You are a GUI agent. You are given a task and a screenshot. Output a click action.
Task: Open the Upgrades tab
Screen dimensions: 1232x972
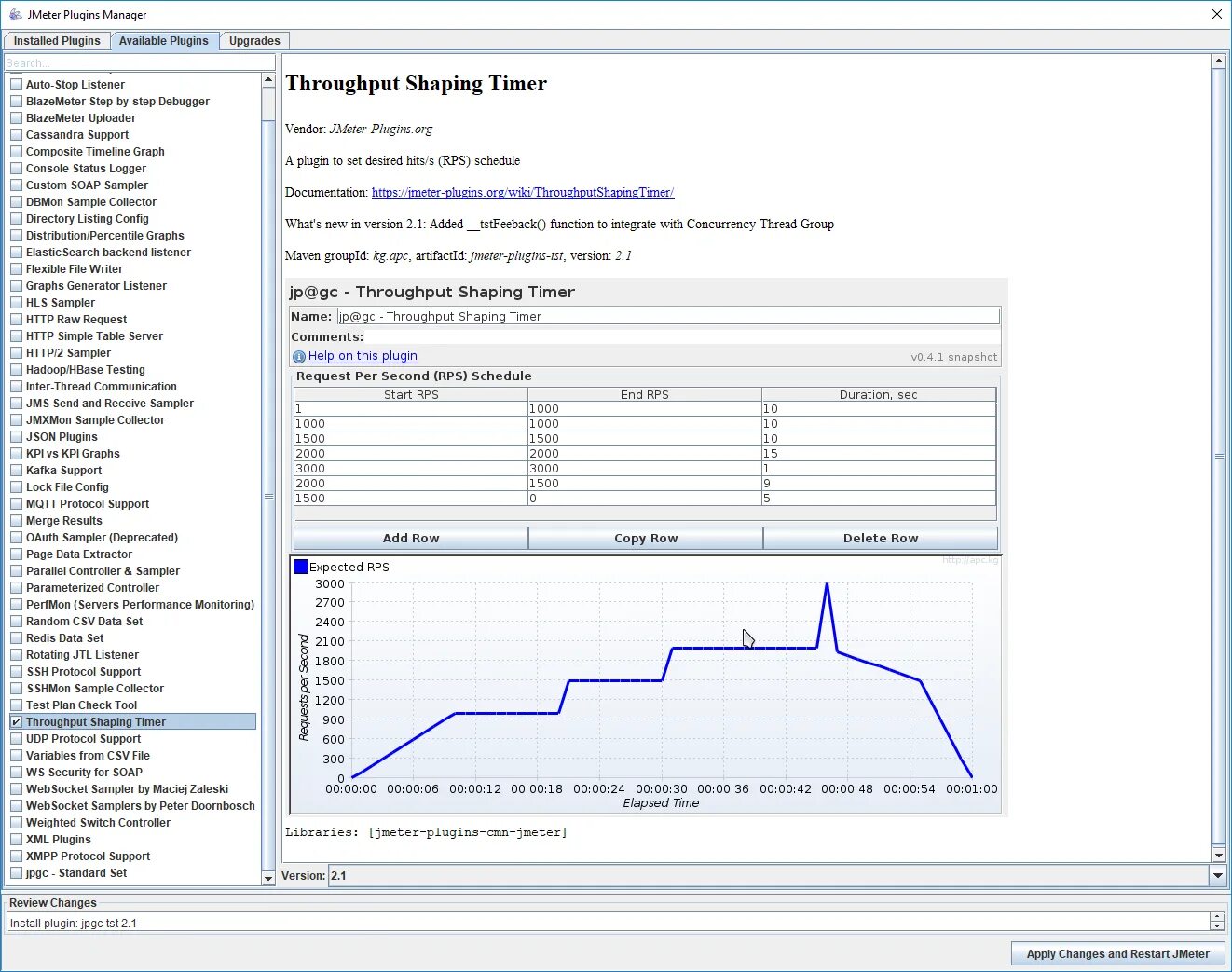(254, 41)
